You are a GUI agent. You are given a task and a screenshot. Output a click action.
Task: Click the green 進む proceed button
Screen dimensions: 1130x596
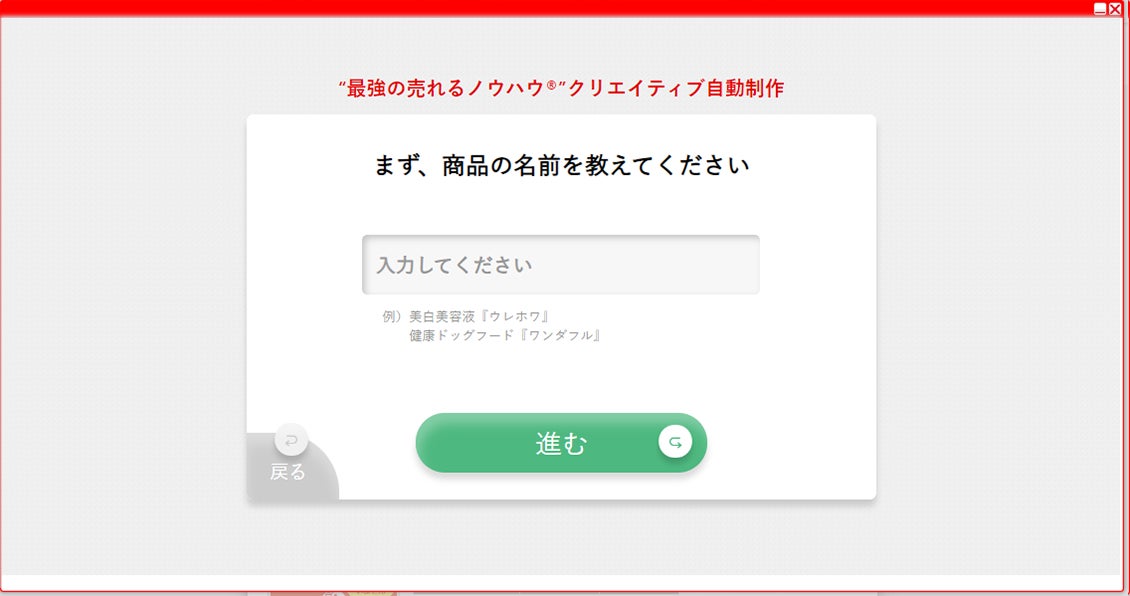561,443
